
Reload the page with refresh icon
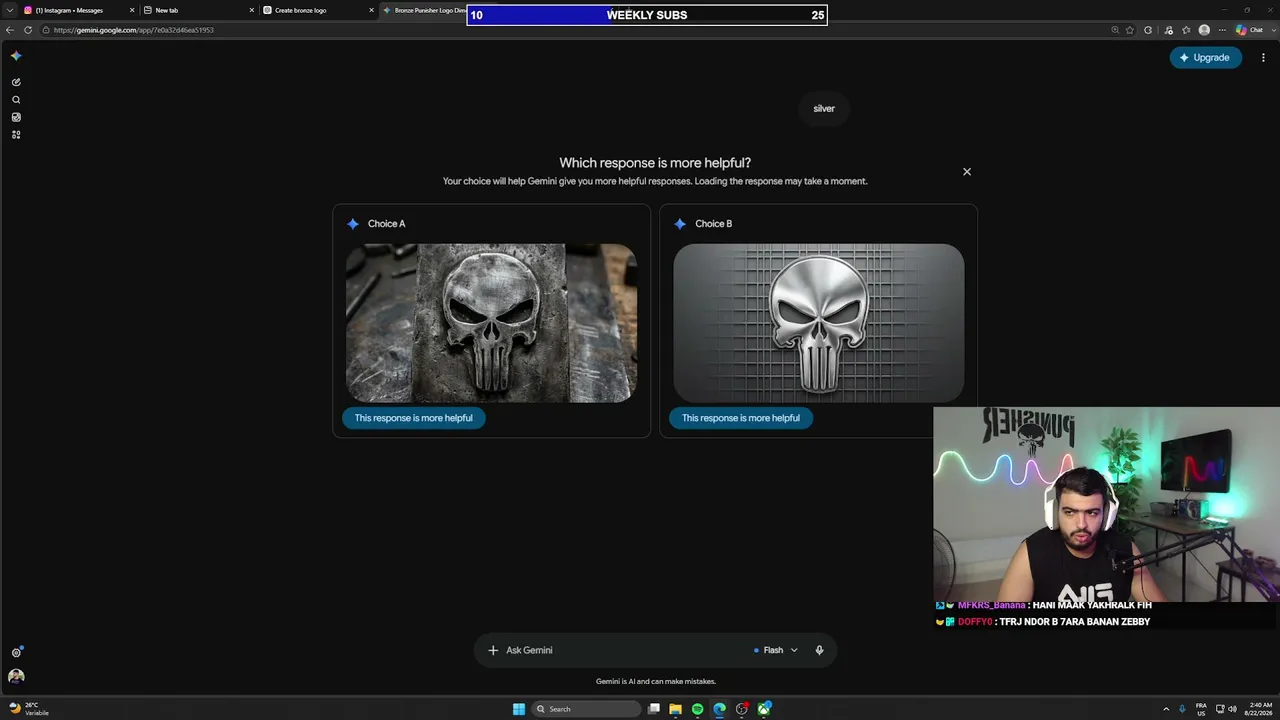28,30
